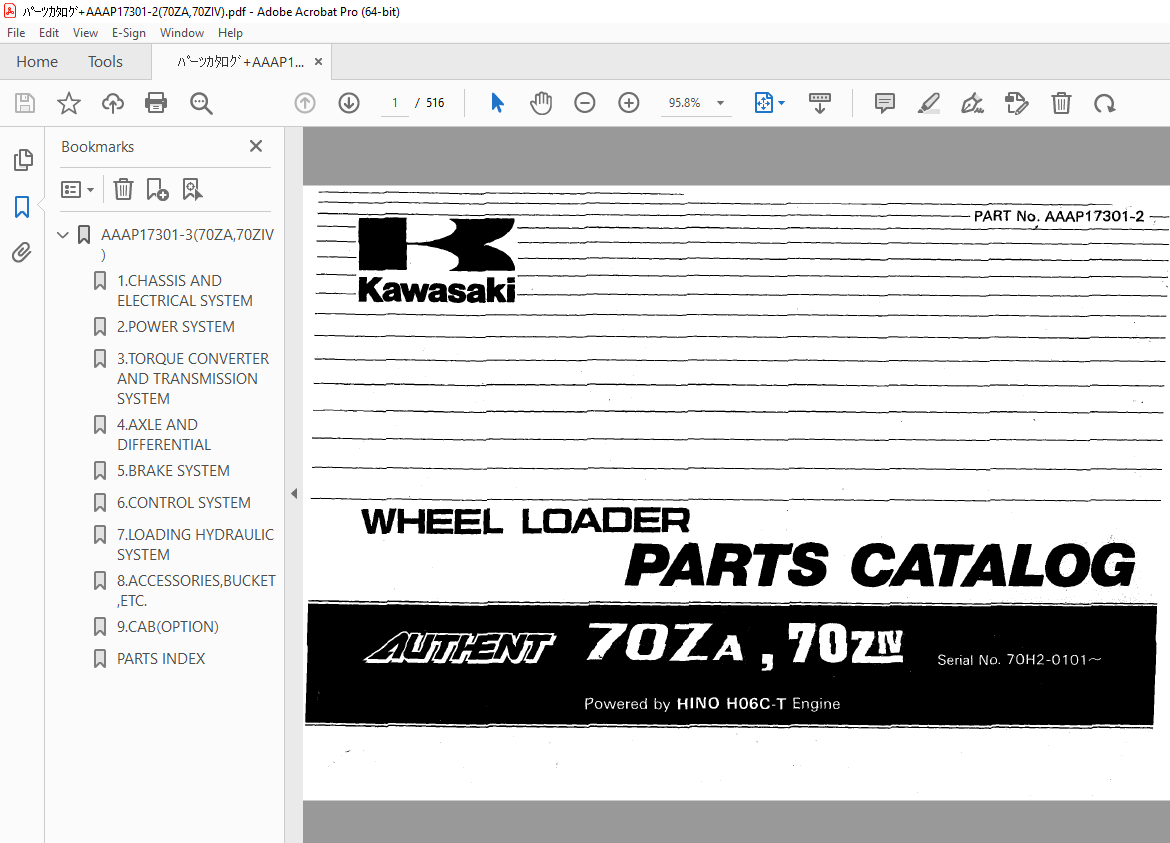Click the page number input field
1170x843 pixels.
click(395, 103)
